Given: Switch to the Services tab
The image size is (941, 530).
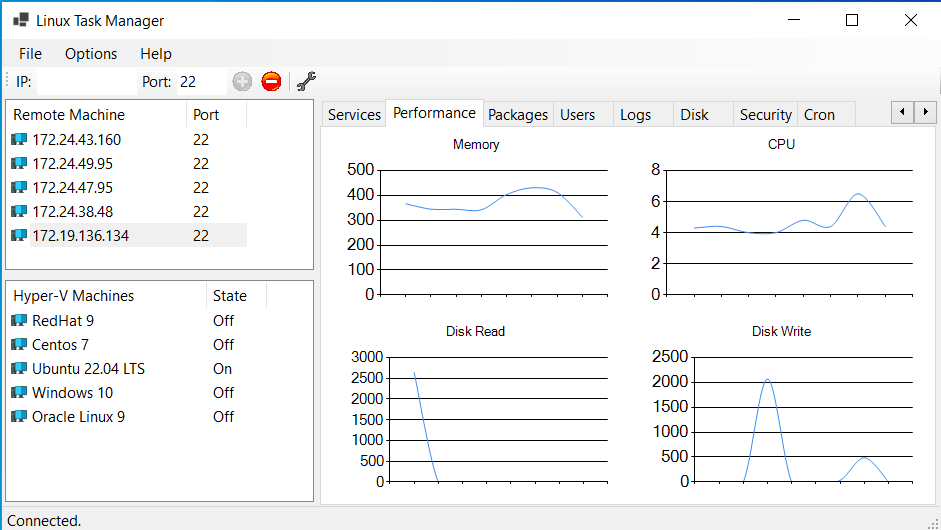Looking at the screenshot, I should [354, 115].
